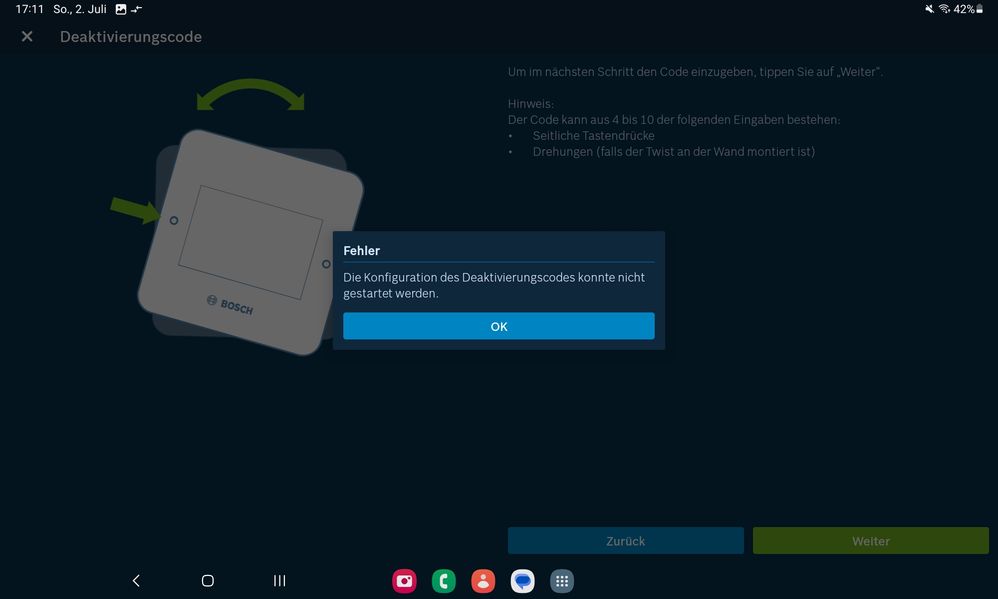This screenshot has width=998, height=599.
Task: Tap the screenshot notification icon
Action: click(x=120, y=9)
